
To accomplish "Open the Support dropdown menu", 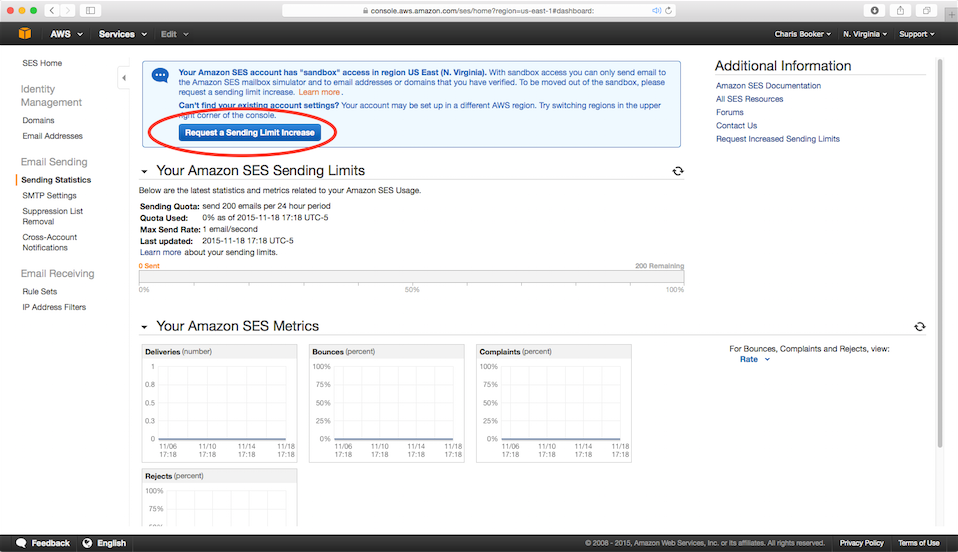I will [x=916, y=34].
